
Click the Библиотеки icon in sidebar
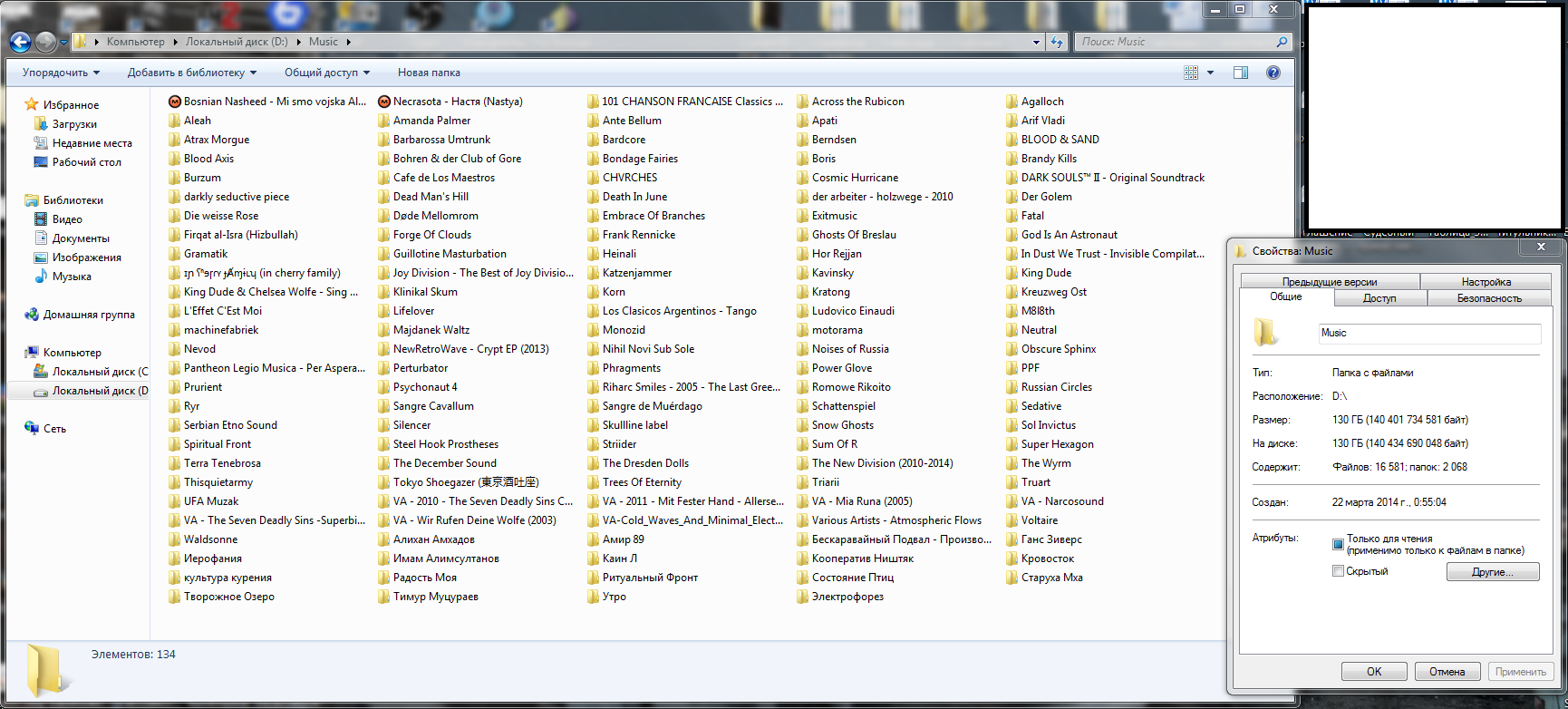[32, 199]
